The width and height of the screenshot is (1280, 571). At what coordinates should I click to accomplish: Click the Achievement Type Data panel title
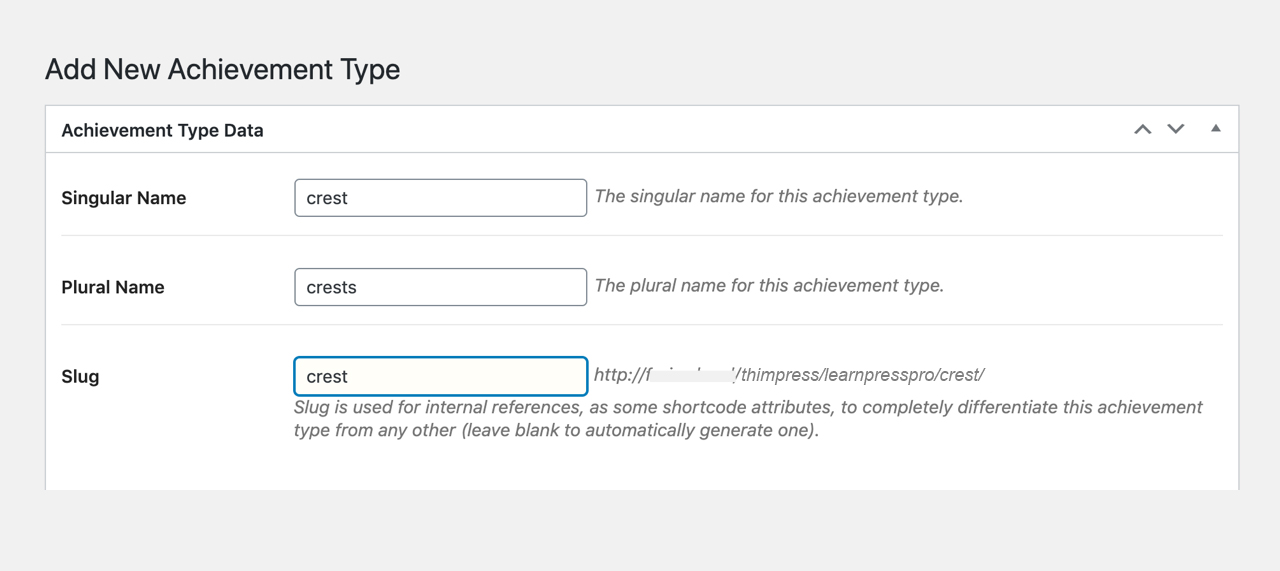[x=162, y=130]
